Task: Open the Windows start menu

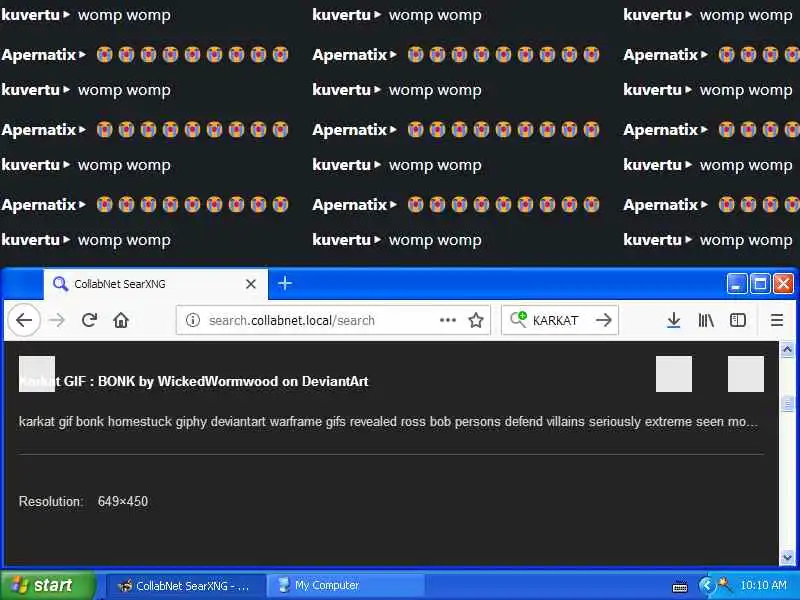Action: (47, 585)
